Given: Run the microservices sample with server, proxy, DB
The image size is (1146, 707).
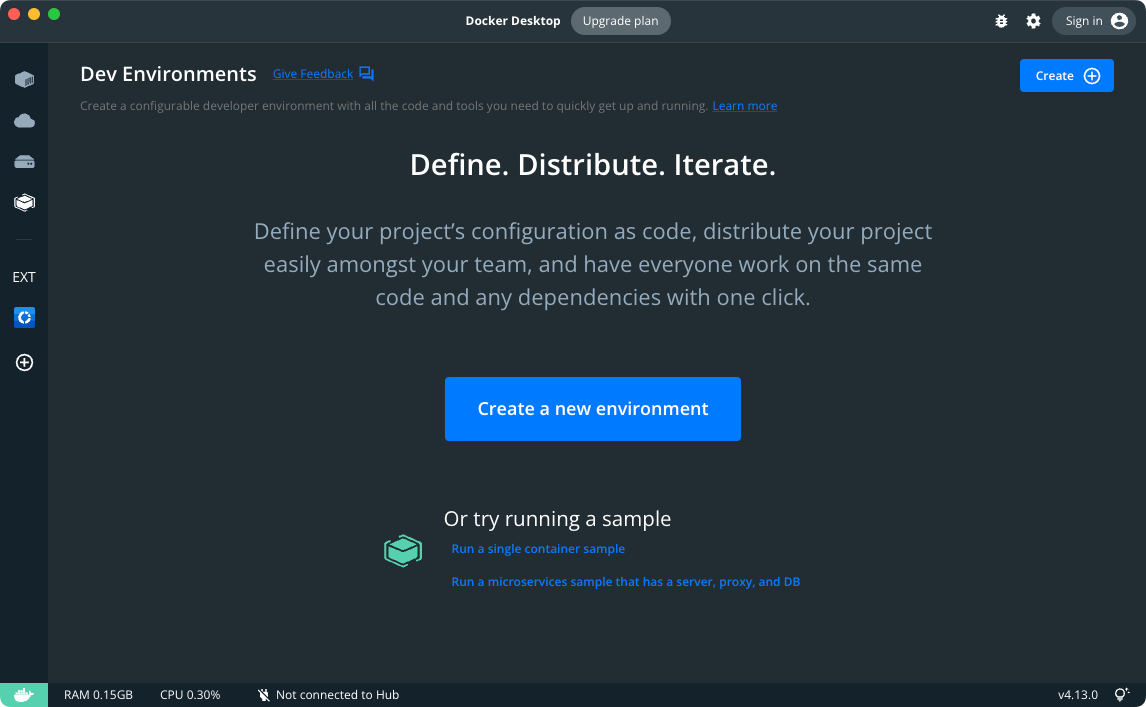Looking at the screenshot, I should (x=625, y=582).
